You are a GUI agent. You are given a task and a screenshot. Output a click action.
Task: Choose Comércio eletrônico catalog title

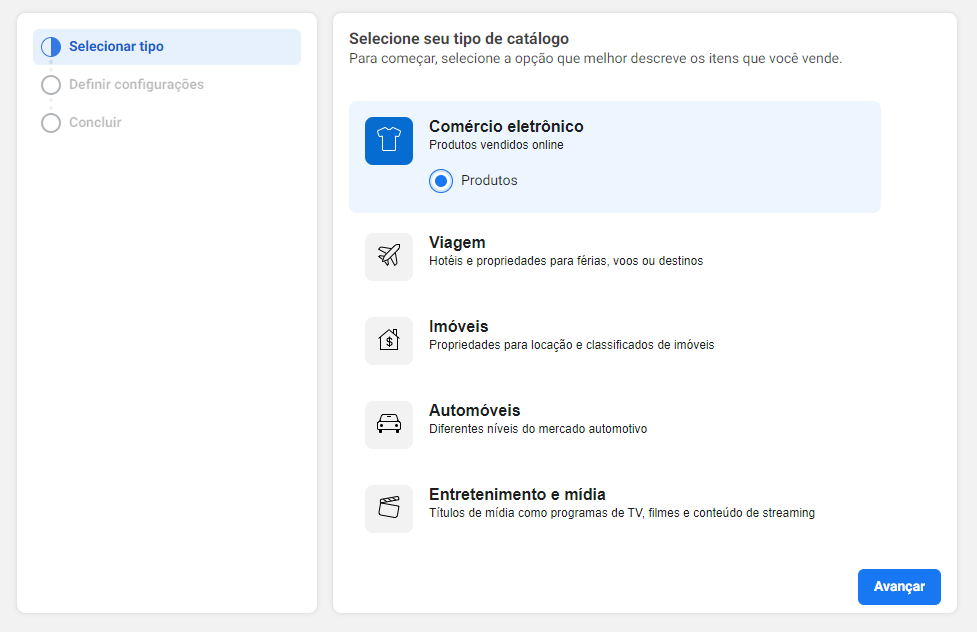click(506, 127)
